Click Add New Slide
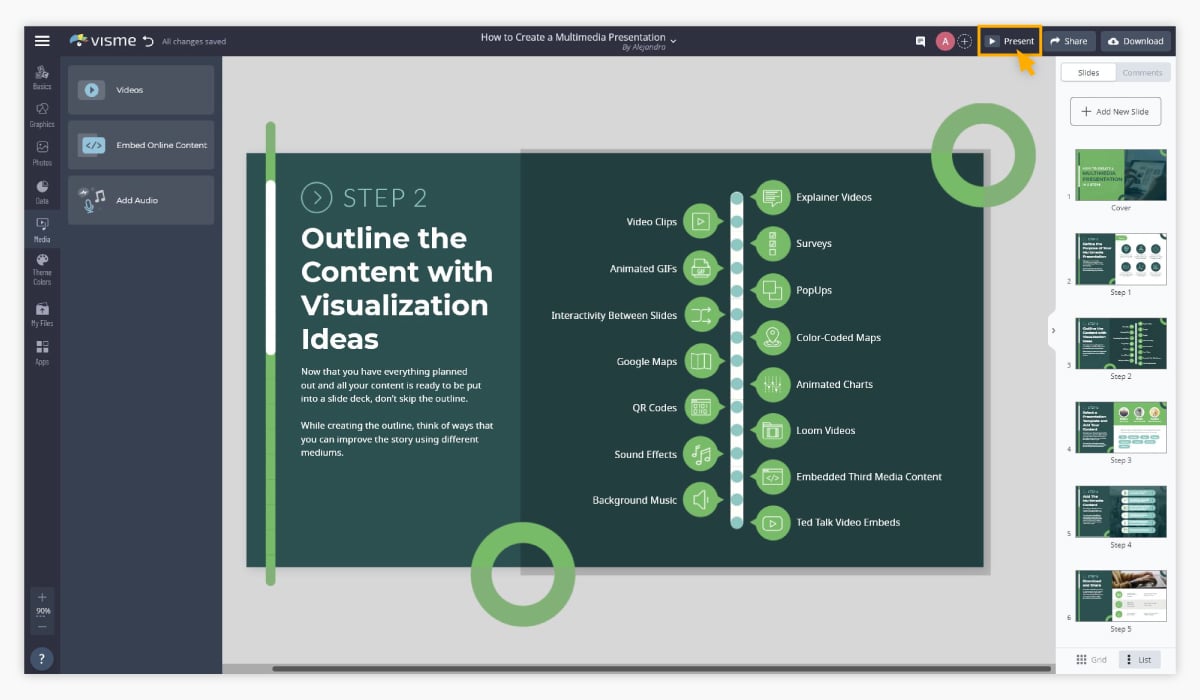Viewport: 1200px width, 700px height. coord(1115,111)
